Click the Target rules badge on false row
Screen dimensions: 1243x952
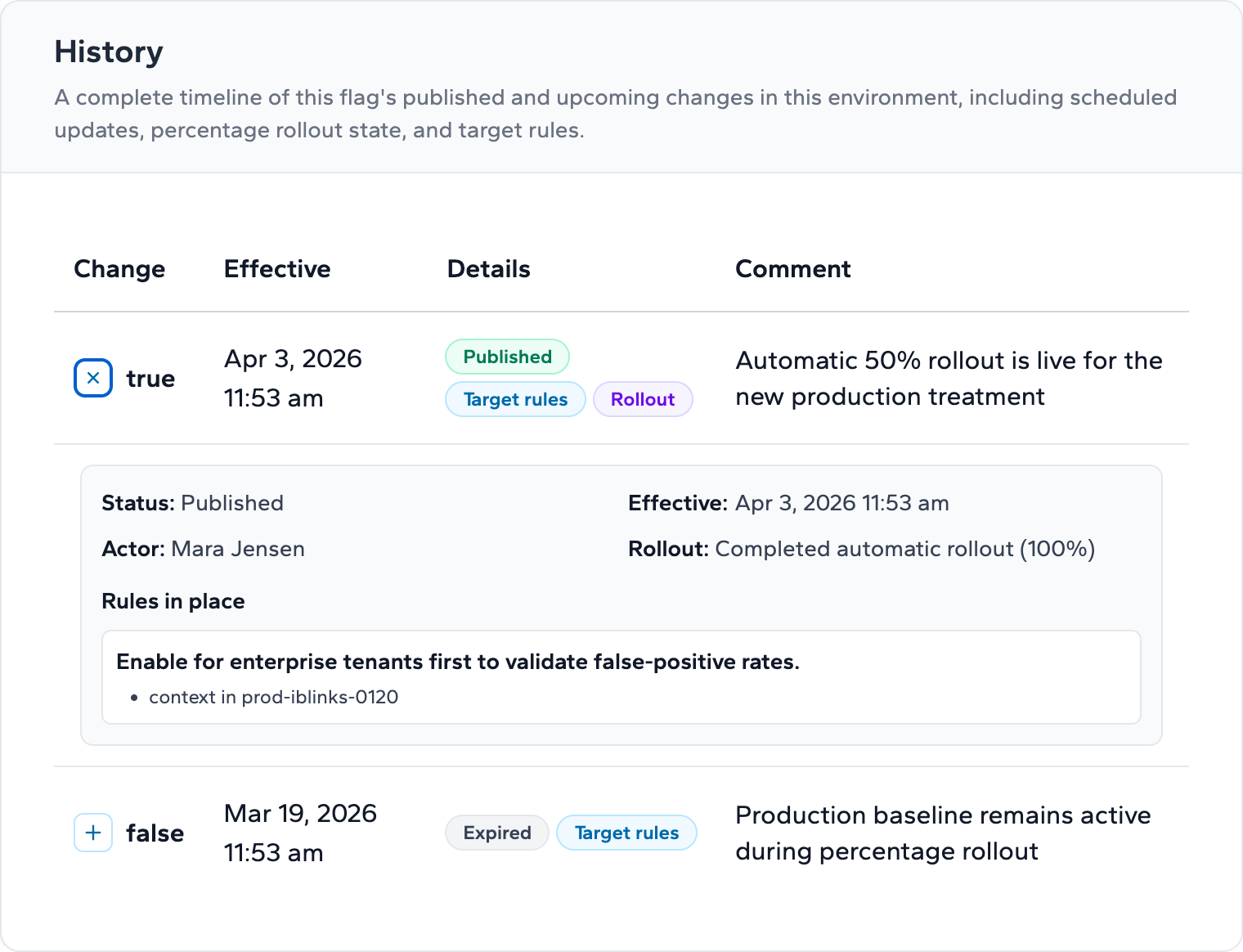tap(626, 832)
